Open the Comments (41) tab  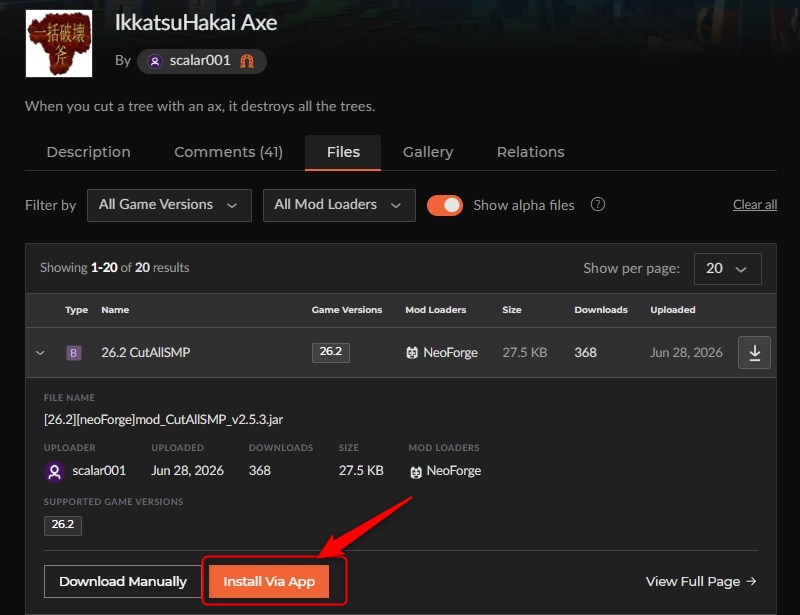(x=228, y=152)
